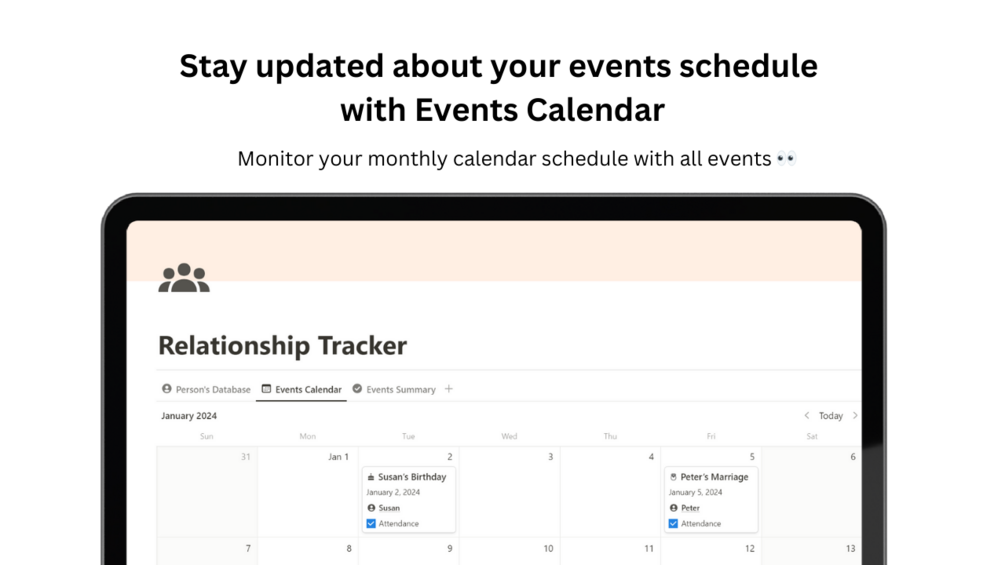Screen dimensions: 1005x565
Task: Uncheck Attendance on Susan's Birthday
Action: point(371,524)
